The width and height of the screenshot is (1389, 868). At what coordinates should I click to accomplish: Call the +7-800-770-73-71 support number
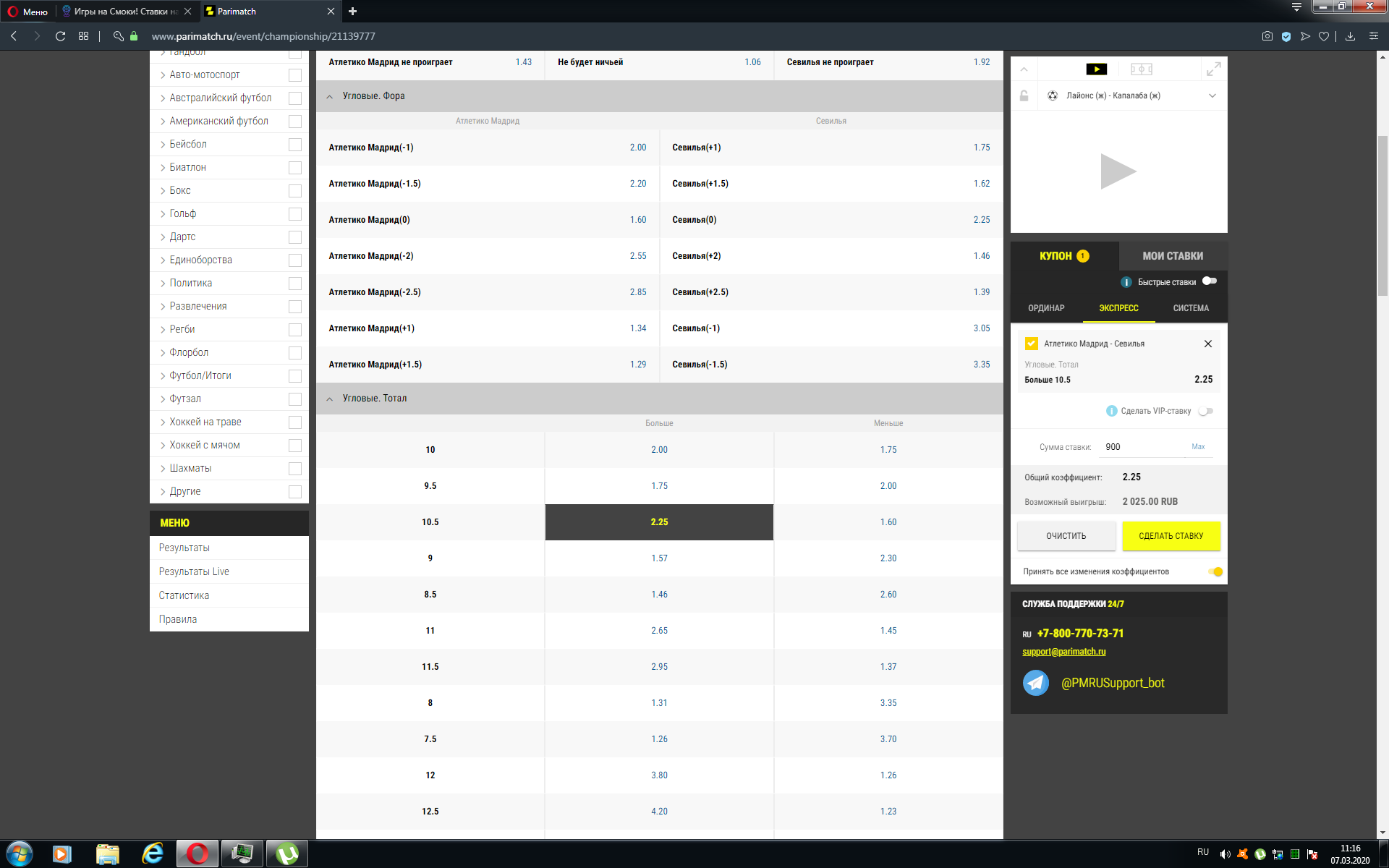pyautogui.click(x=1080, y=634)
